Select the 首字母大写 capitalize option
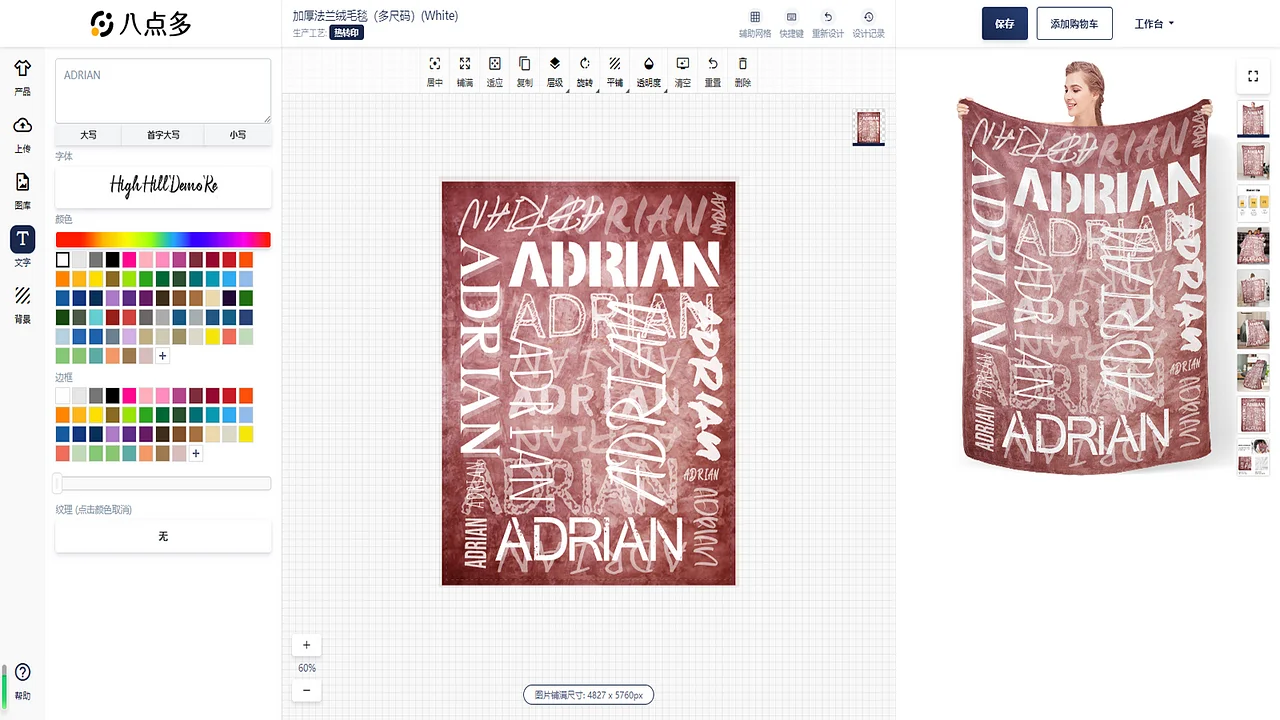This screenshot has width=1280, height=720. [163, 134]
